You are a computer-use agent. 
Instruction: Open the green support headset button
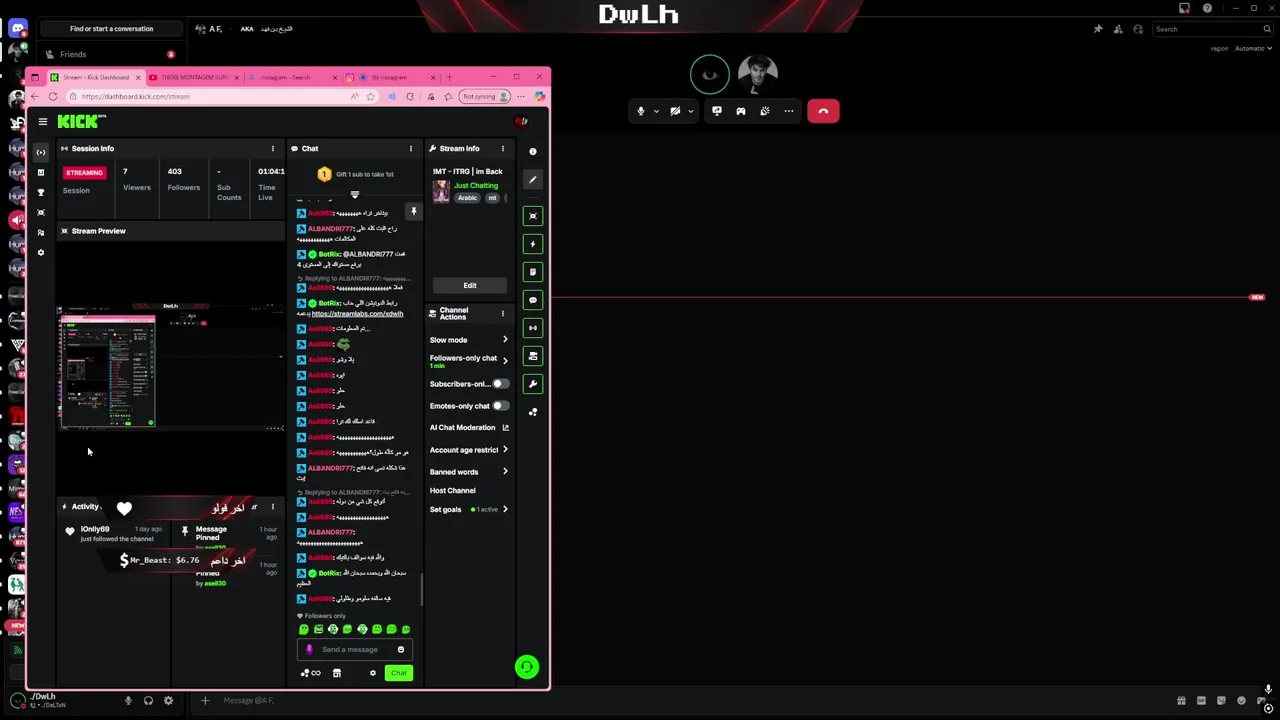527,667
